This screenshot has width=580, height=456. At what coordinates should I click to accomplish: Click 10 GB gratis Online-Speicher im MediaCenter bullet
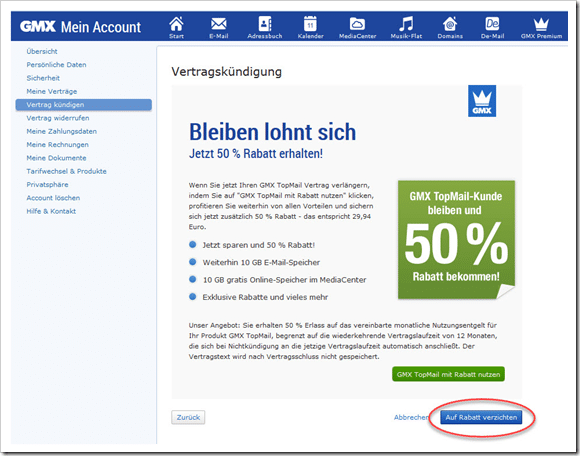tap(284, 280)
